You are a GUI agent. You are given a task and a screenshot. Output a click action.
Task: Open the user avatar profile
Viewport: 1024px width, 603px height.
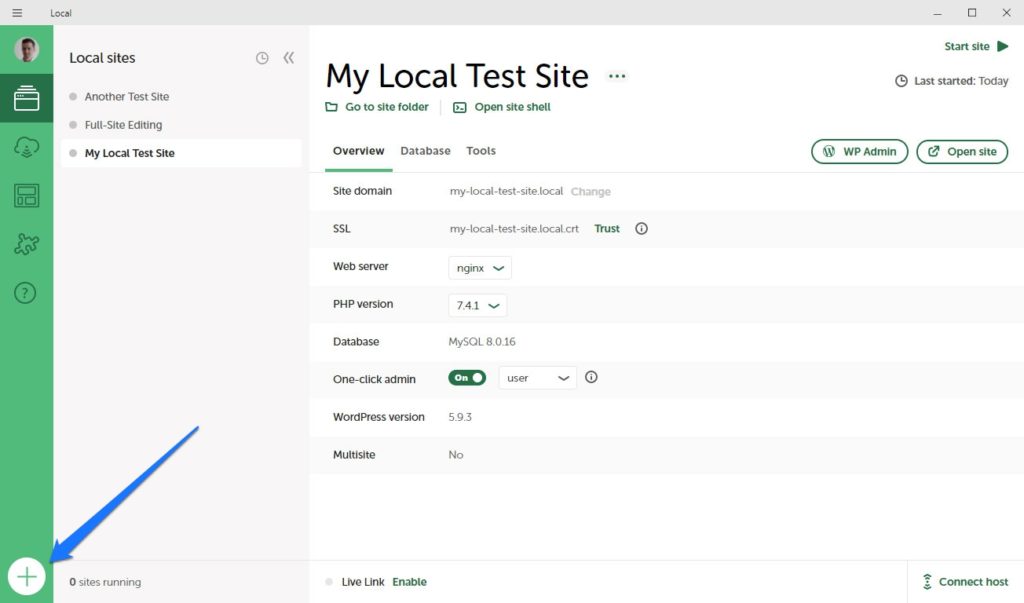click(x=26, y=50)
